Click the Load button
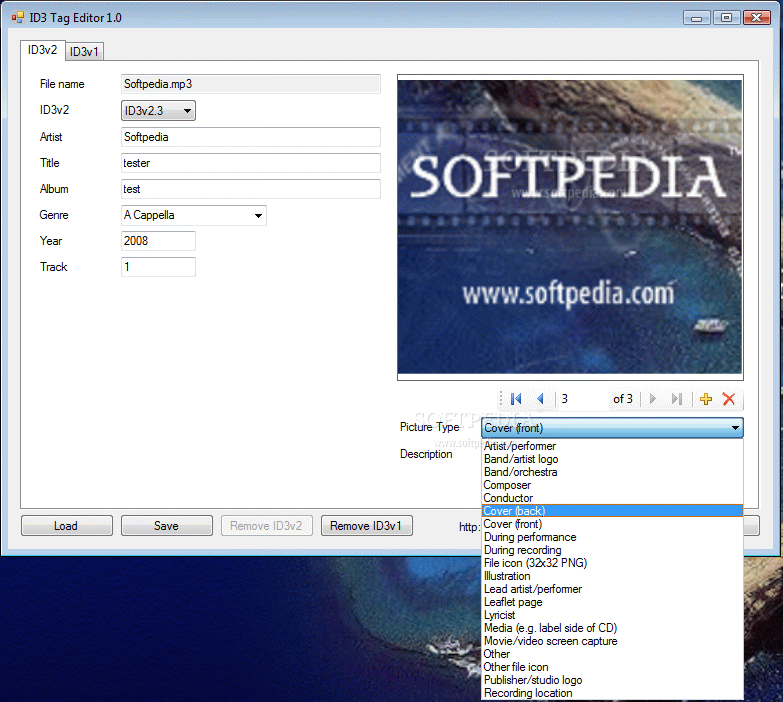Viewport: 783px width, 702px height. pos(66,526)
